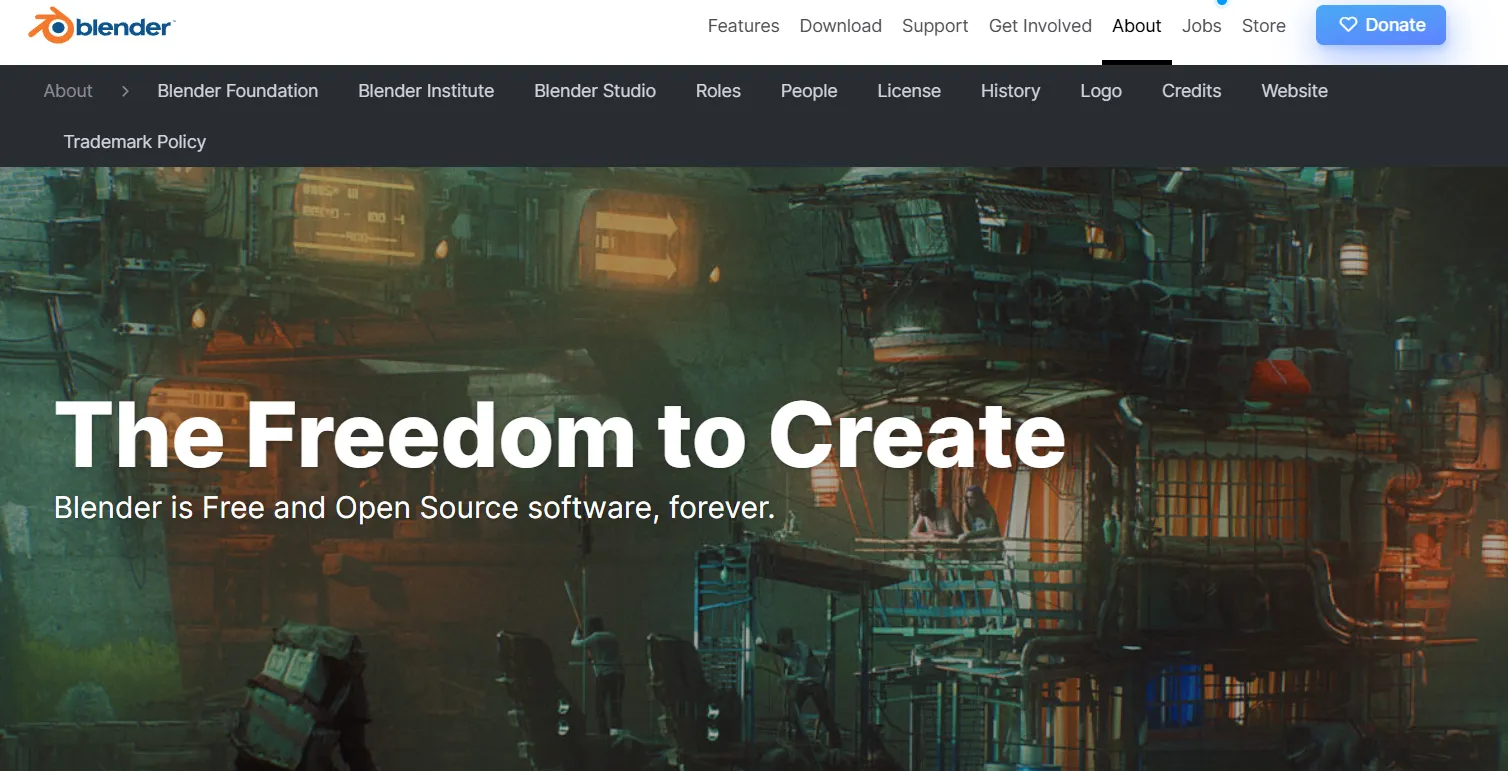Open the Blender Studio page

(x=595, y=91)
